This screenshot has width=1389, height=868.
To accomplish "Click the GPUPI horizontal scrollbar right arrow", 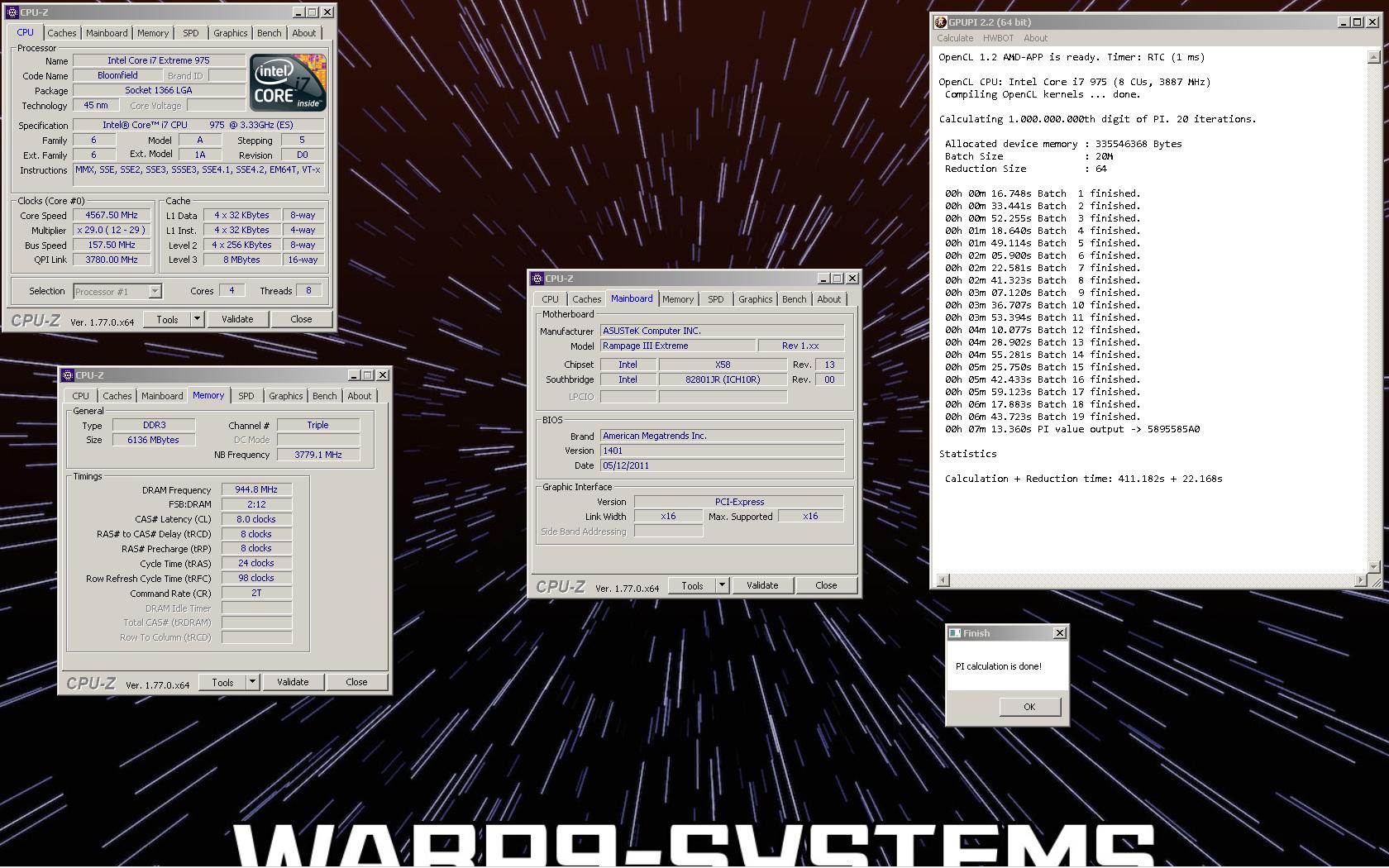I will coord(1360,580).
